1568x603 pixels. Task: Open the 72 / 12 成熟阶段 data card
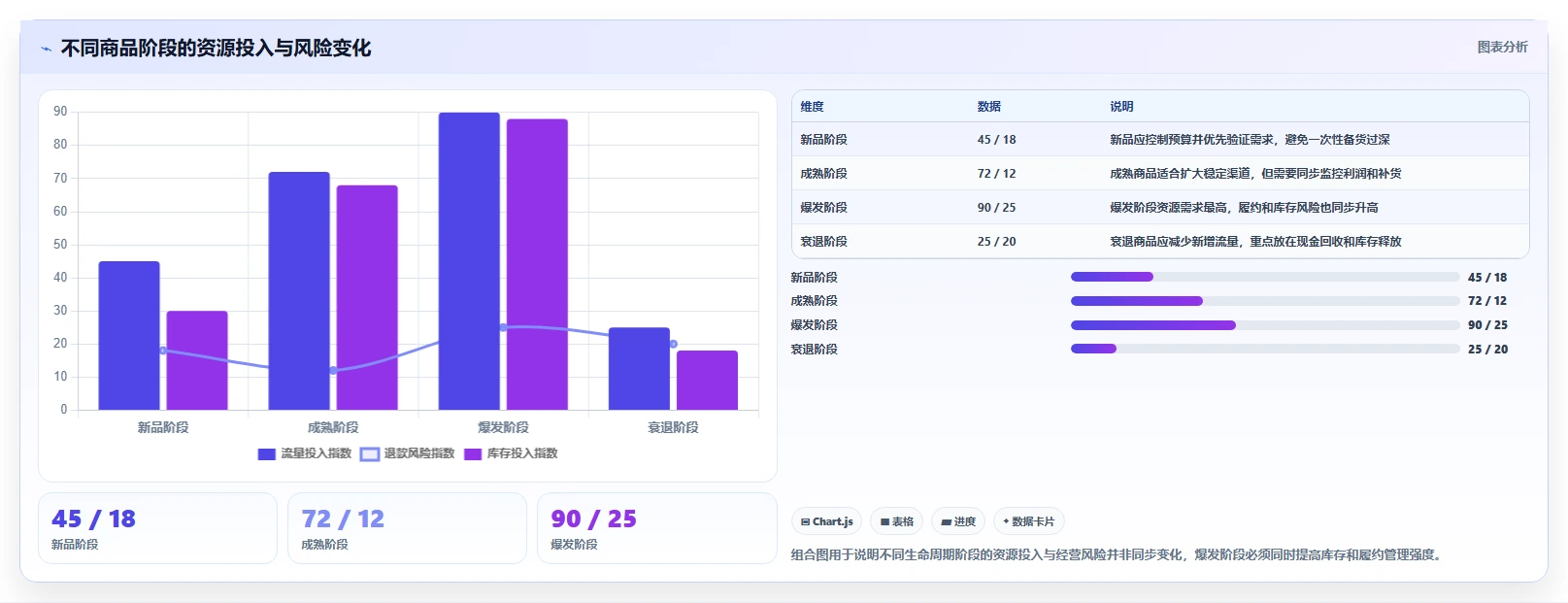407,528
